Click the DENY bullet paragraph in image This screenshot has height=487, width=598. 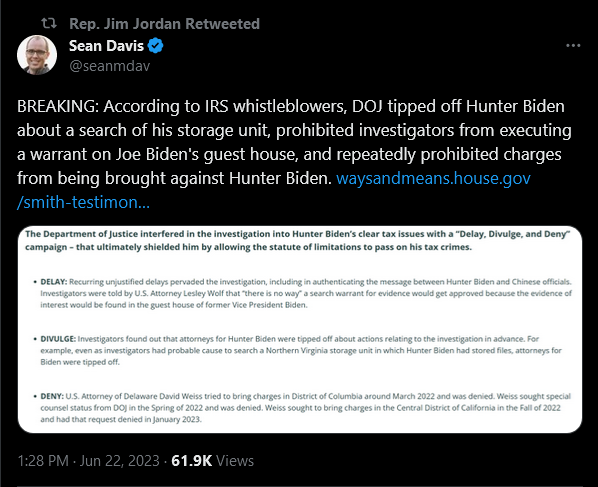[305, 407]
